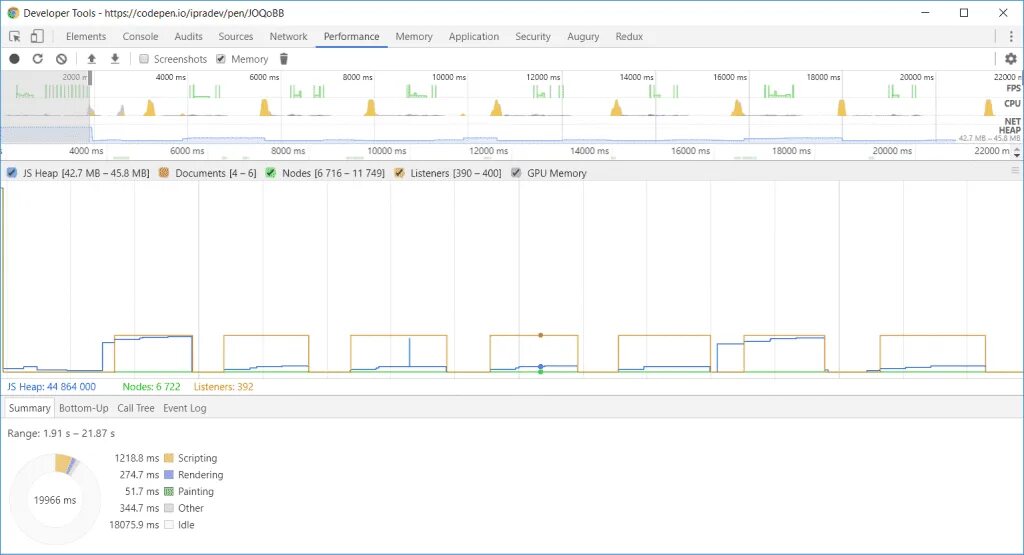Viewport: 1024px width, 555px height.
Task: Click the Scripting legend color swatch
Action: (x=169, y=458)
